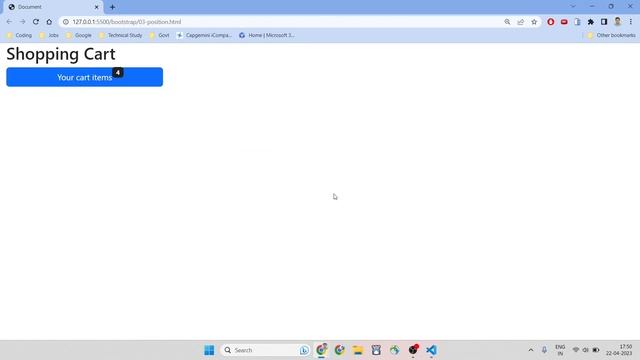Show hidden system tray icons
The height and width of the screenshot is (360, 640).
point(531,350)
